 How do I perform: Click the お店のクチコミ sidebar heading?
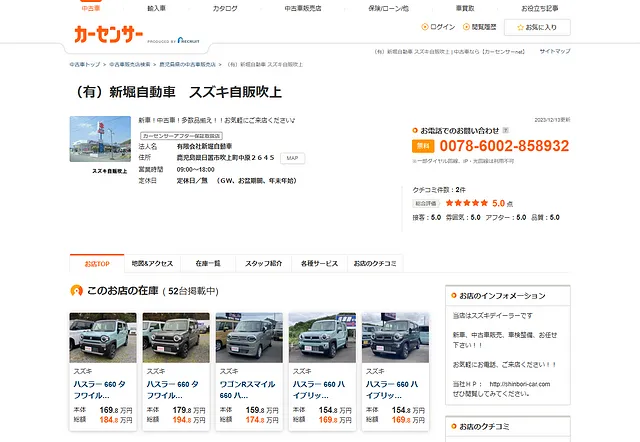point(484,426)
